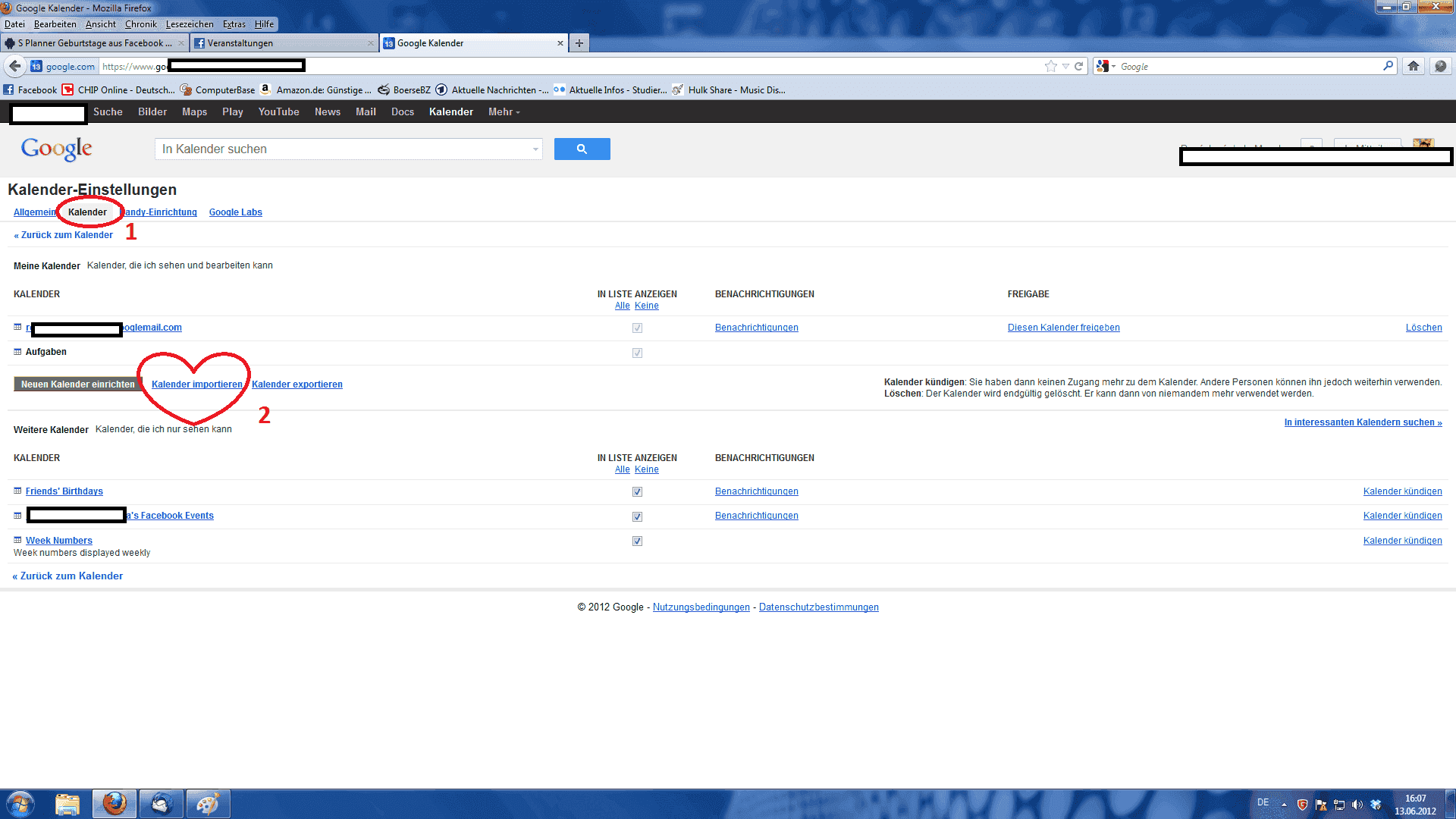
Task: Open the Allgemein settings tab
Action: 34,212
